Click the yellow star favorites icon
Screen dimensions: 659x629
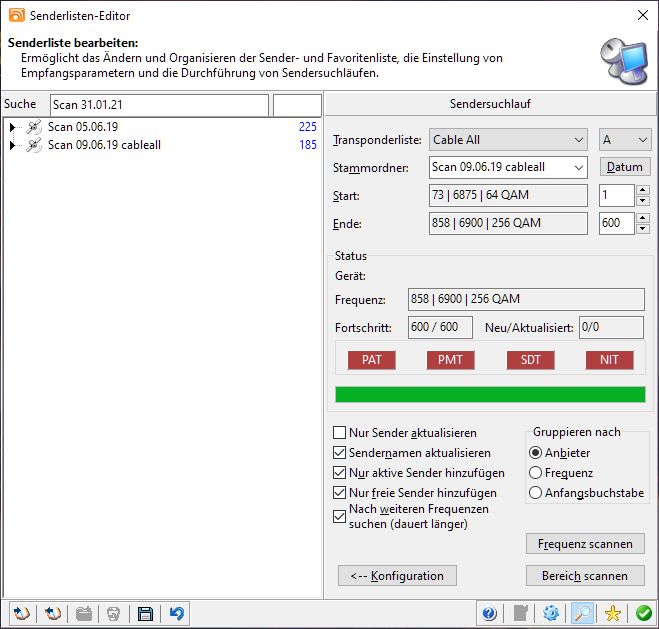click(613, 613)
